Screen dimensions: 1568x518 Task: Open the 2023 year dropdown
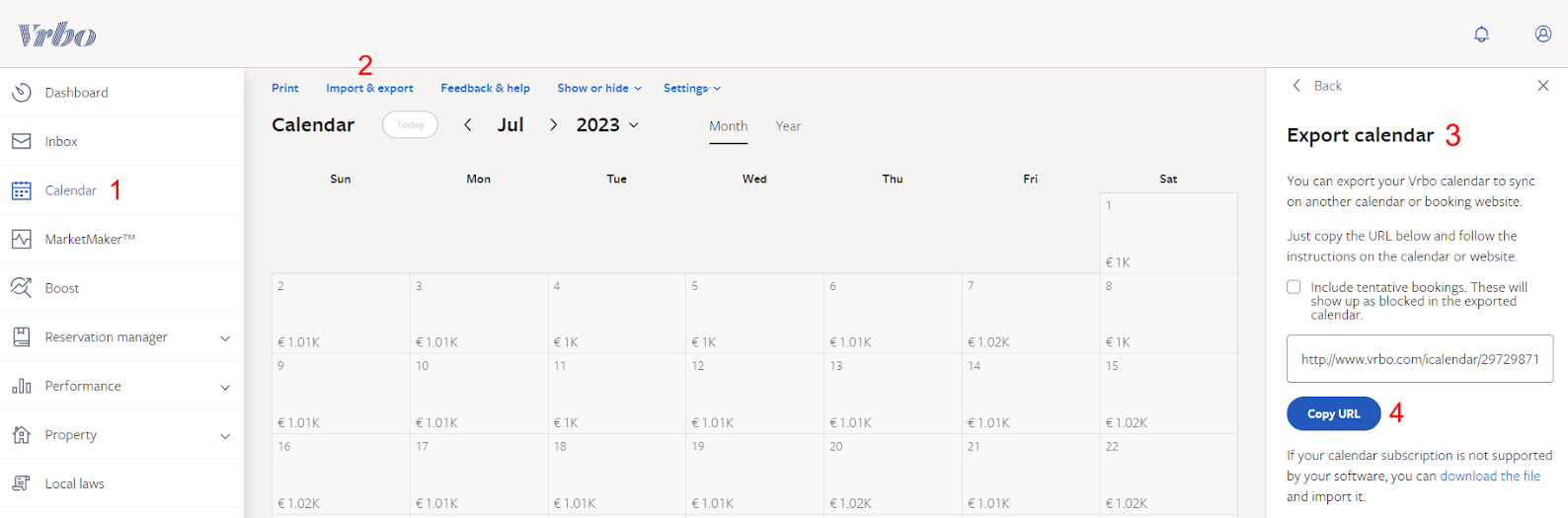[607, 125]
